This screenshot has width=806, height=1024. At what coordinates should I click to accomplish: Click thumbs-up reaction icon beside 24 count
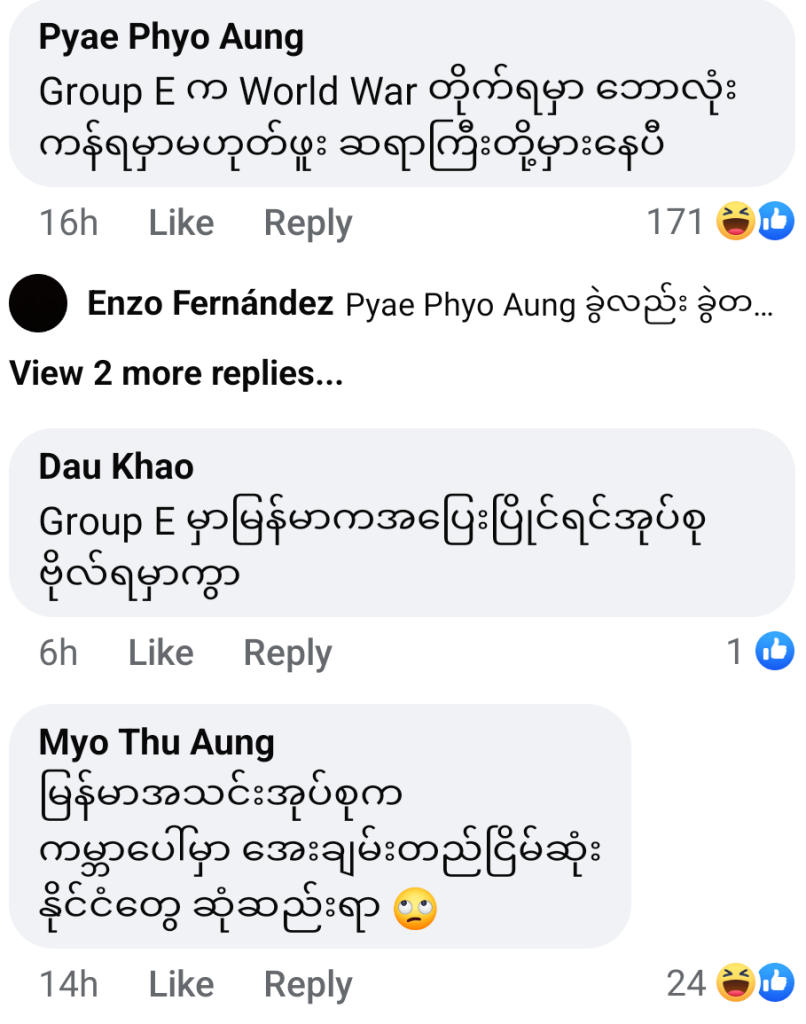(775, 984)
